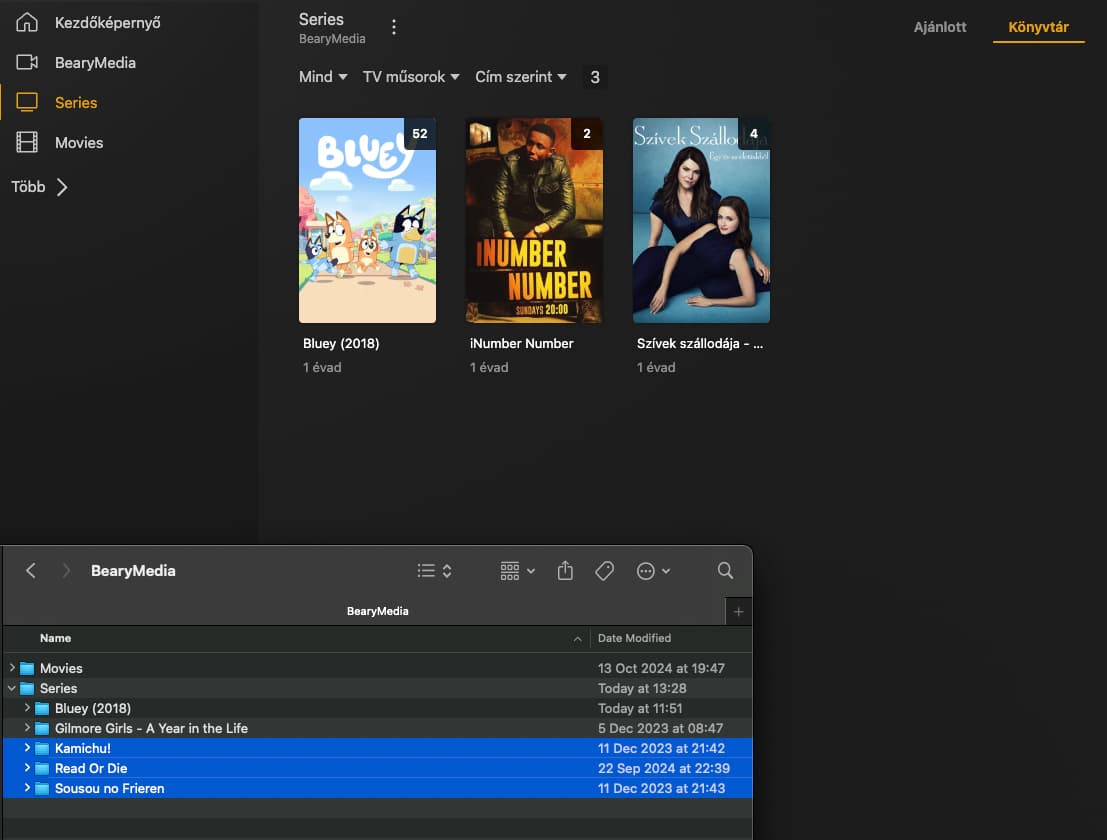Click the Sousou no Frieren folder icon
The height and width of the screenshot is (840, 1107).
click(42, 788)
